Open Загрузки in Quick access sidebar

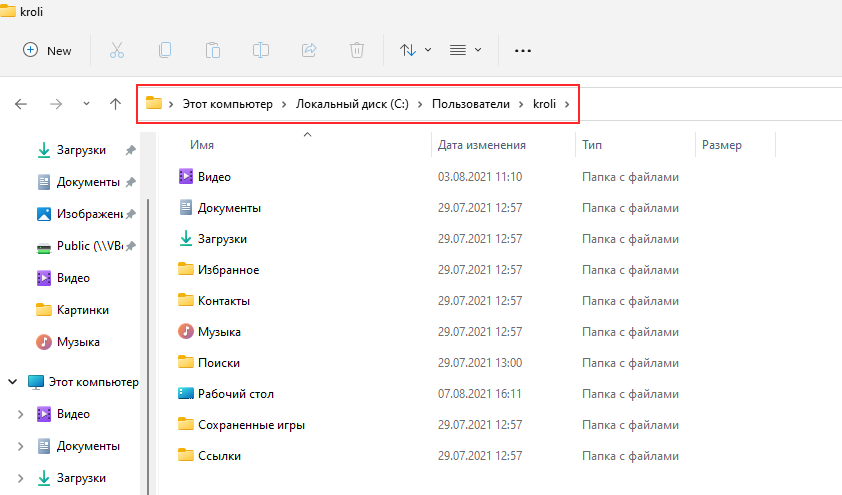(81, 150)
